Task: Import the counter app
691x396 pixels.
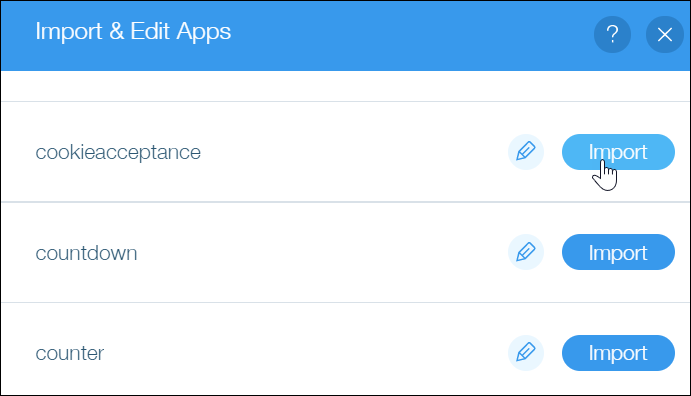Action: [x=618, y=353]
